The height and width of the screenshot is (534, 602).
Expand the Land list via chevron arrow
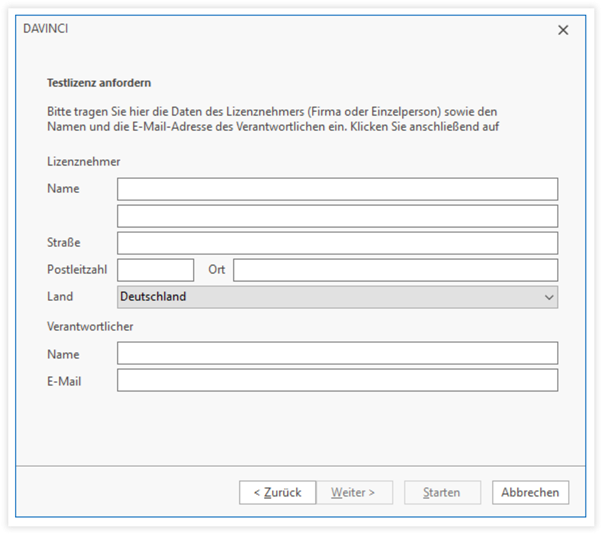coord(548,297)
